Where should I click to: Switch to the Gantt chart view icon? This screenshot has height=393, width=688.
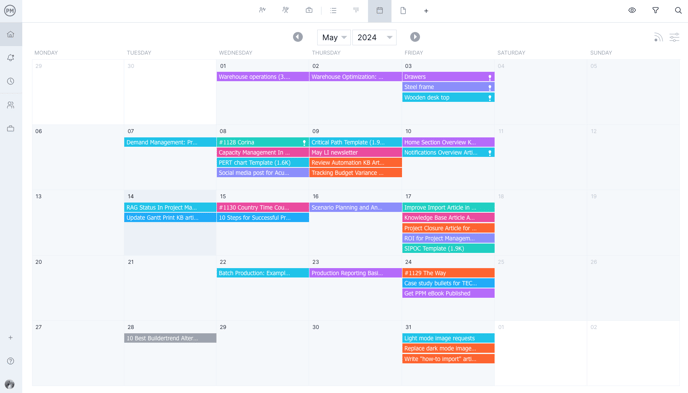coord(262,11)
